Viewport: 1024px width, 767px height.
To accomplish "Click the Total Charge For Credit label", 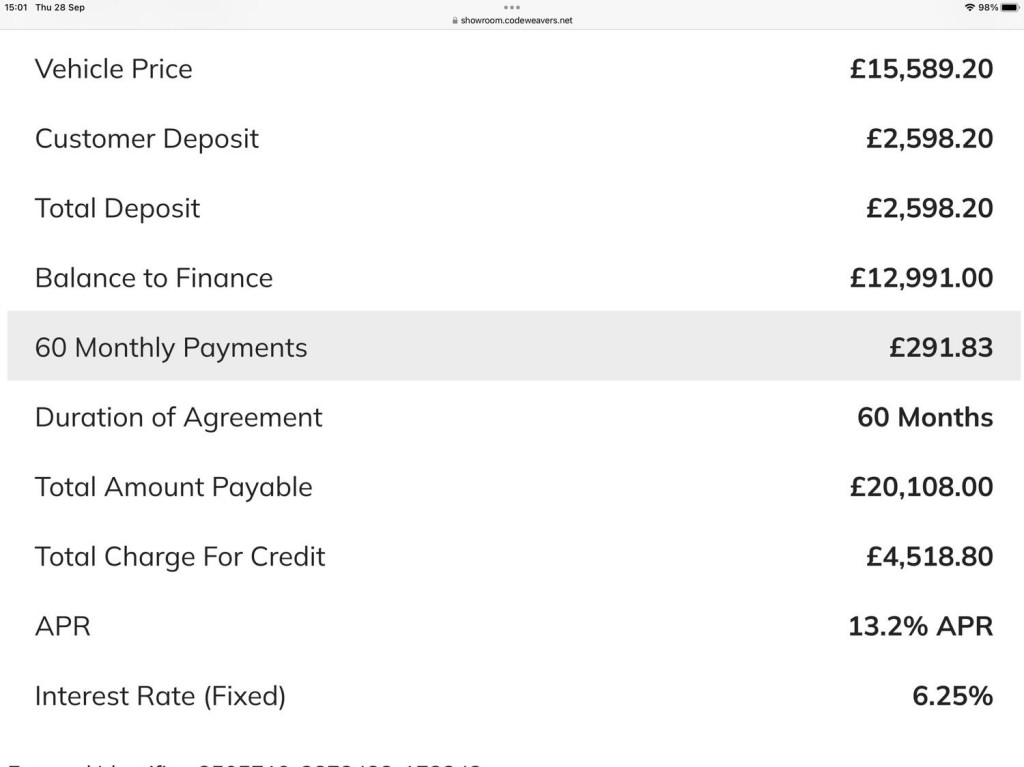I will click(x=180, y=556).
